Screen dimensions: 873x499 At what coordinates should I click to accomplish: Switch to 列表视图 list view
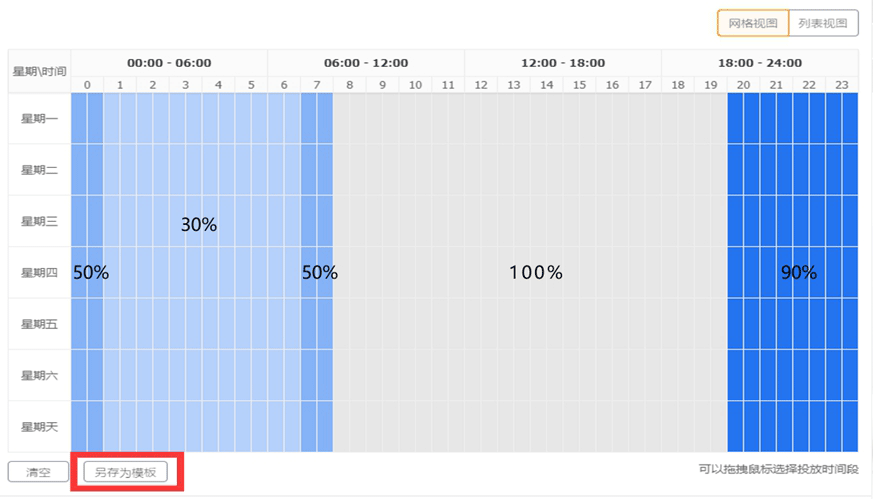tap(823, 23)
